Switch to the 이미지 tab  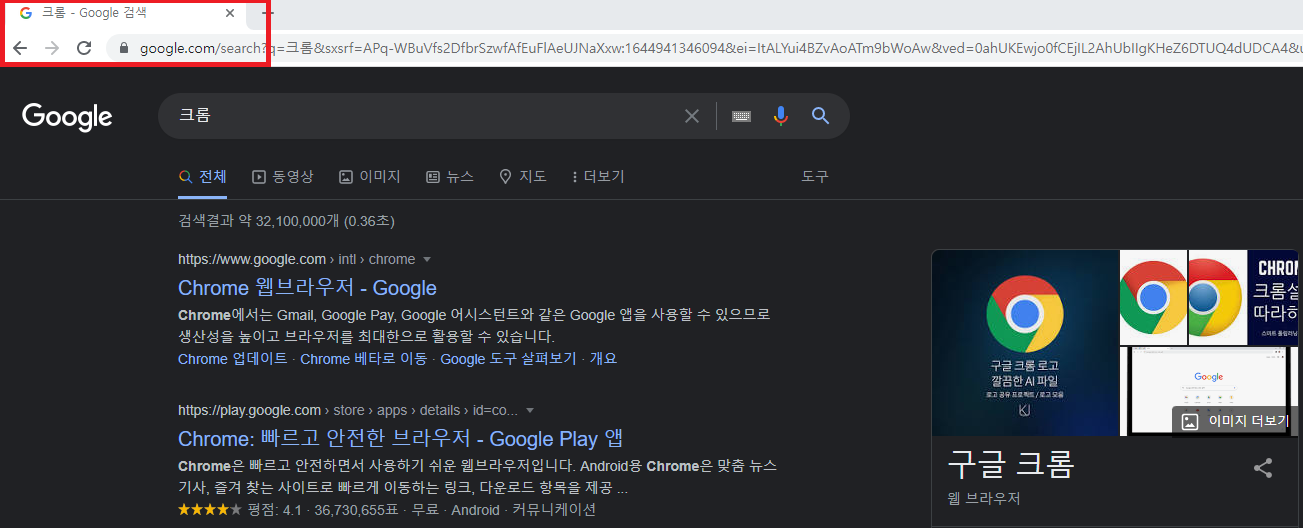370,177
